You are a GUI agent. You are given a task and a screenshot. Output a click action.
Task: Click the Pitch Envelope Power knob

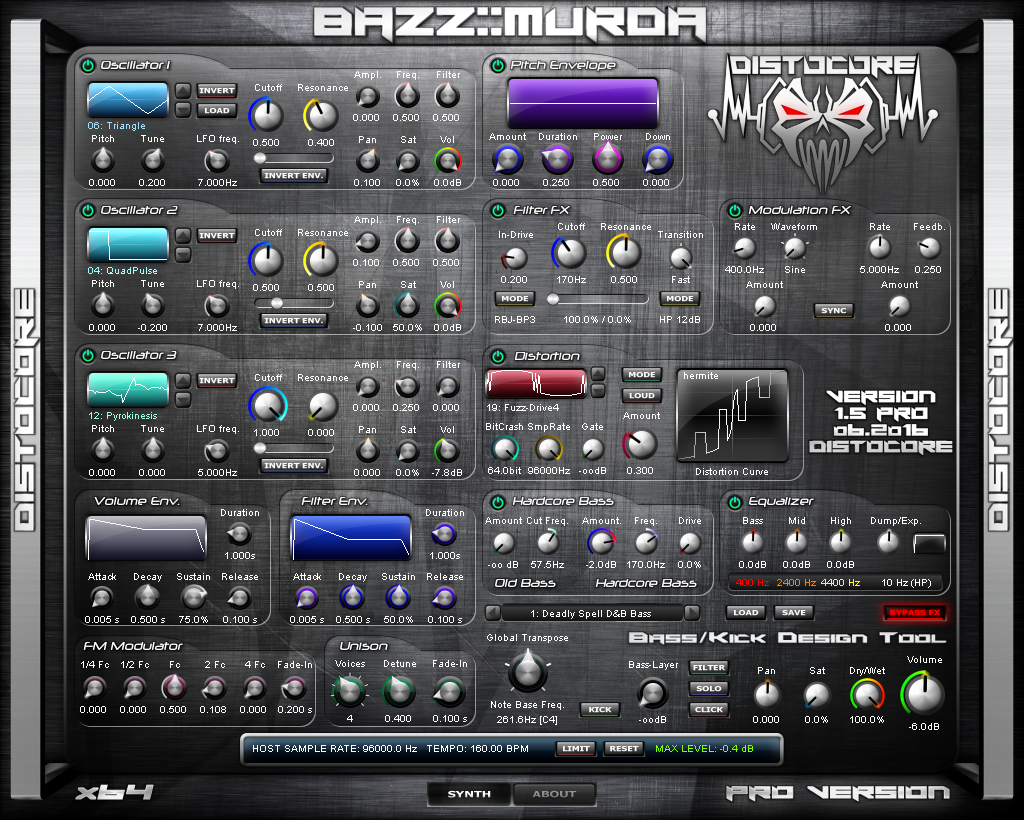(x=607, y=160)
